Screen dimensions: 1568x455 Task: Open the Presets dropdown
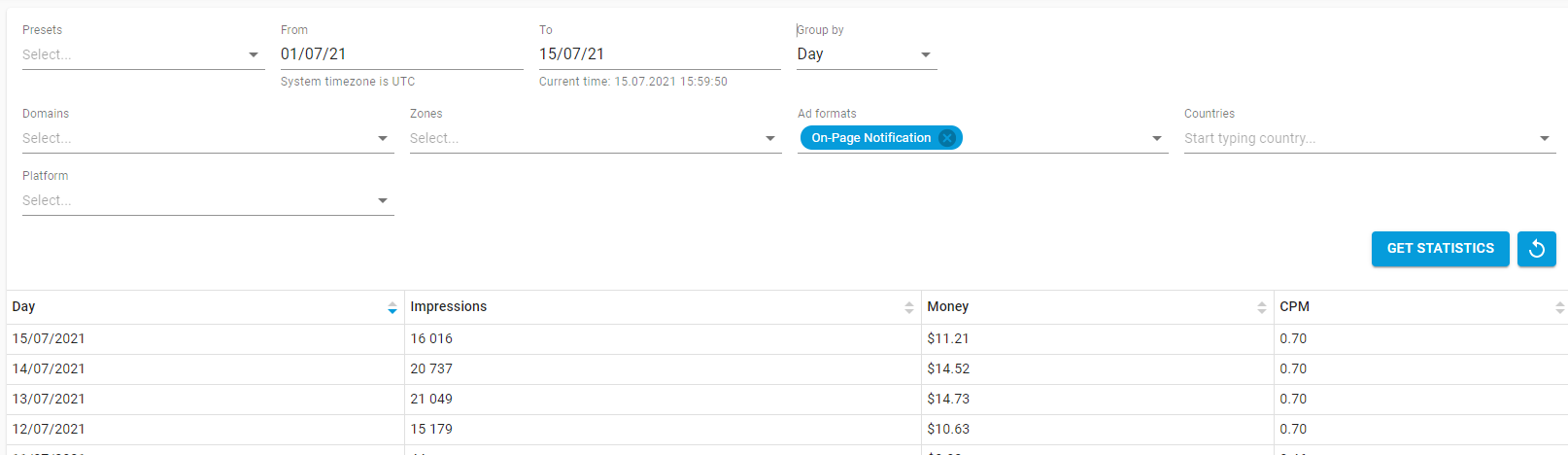click(x=143, y=55)
